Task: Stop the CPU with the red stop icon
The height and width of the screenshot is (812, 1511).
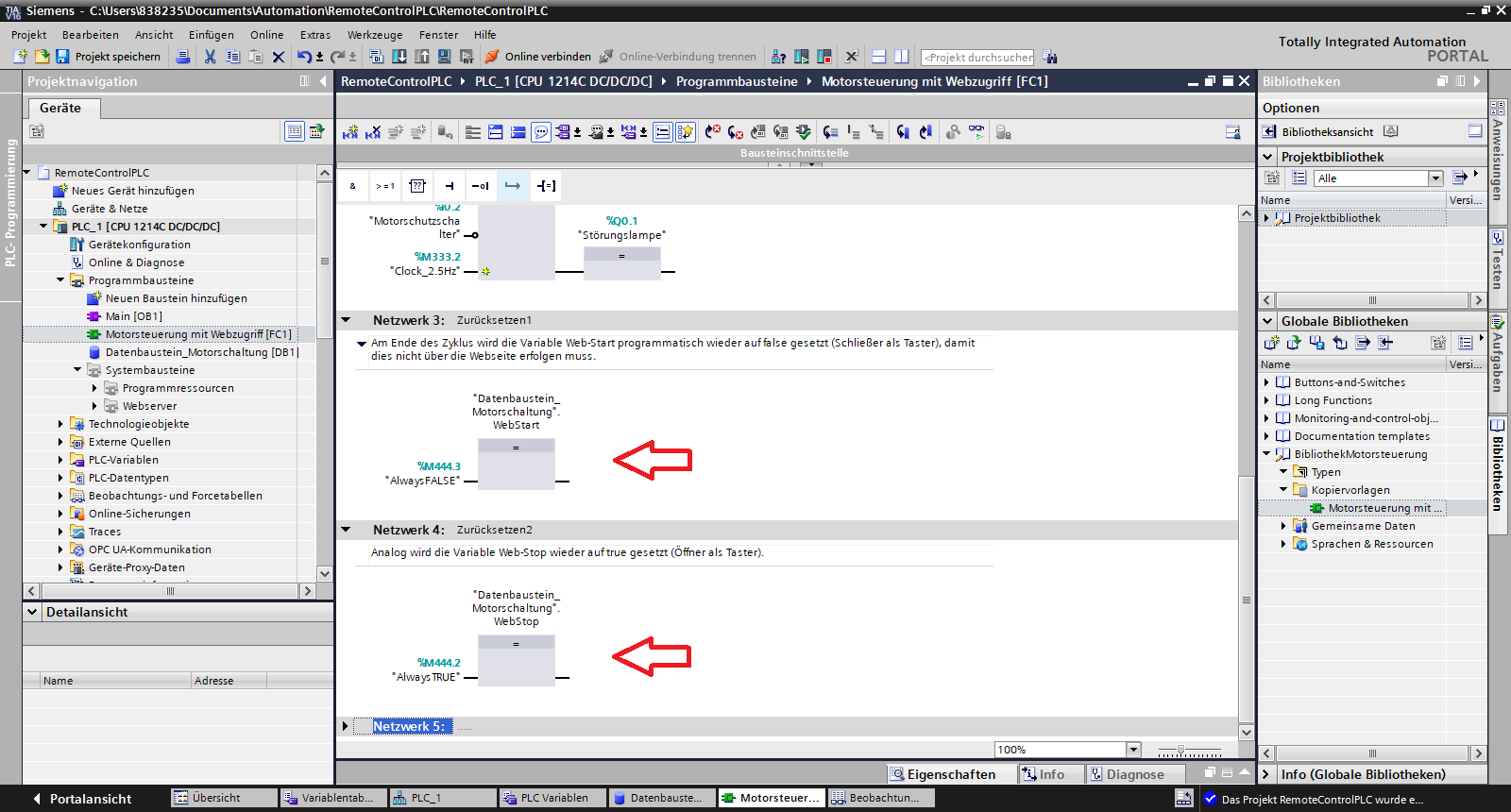Action: coord(824,57)
